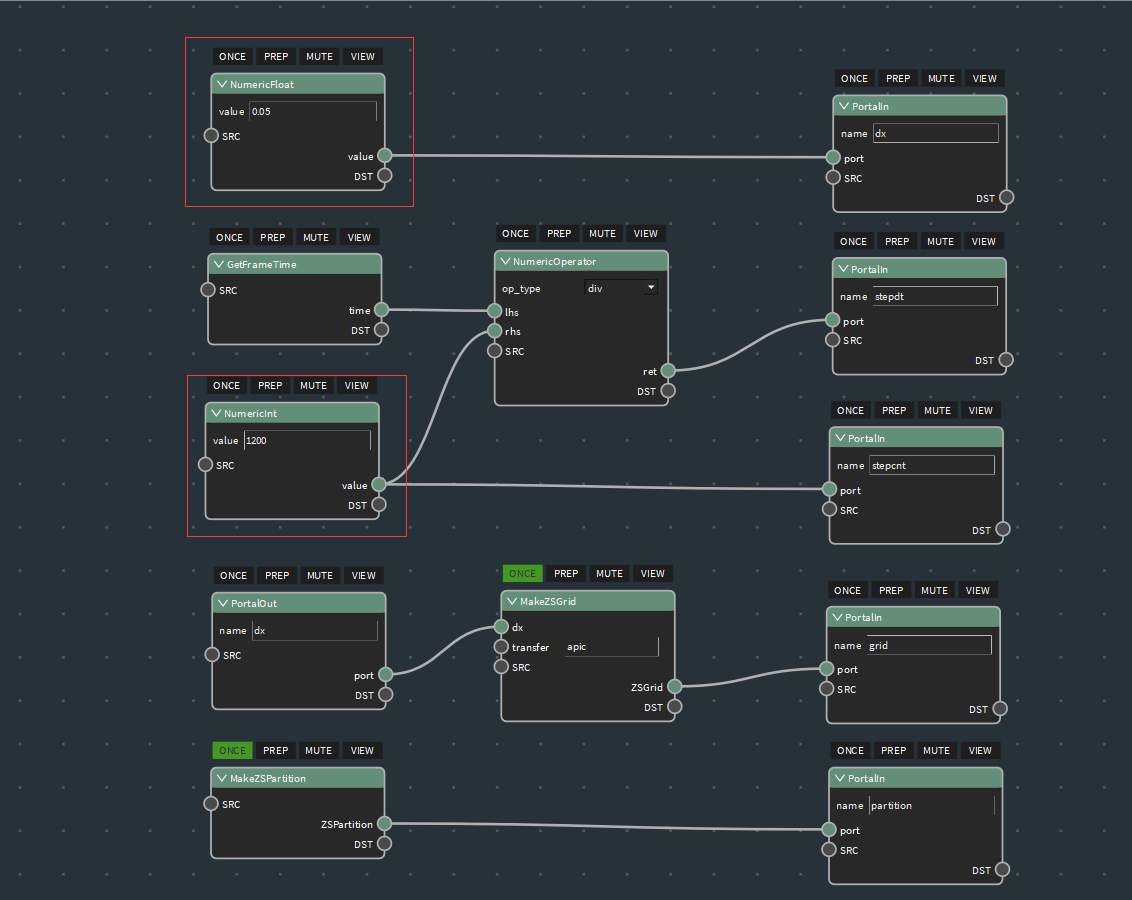Click the port socket of PortalIn grid
The height and width of the screenshot is (900, 1132).
[x=827, y=669]
